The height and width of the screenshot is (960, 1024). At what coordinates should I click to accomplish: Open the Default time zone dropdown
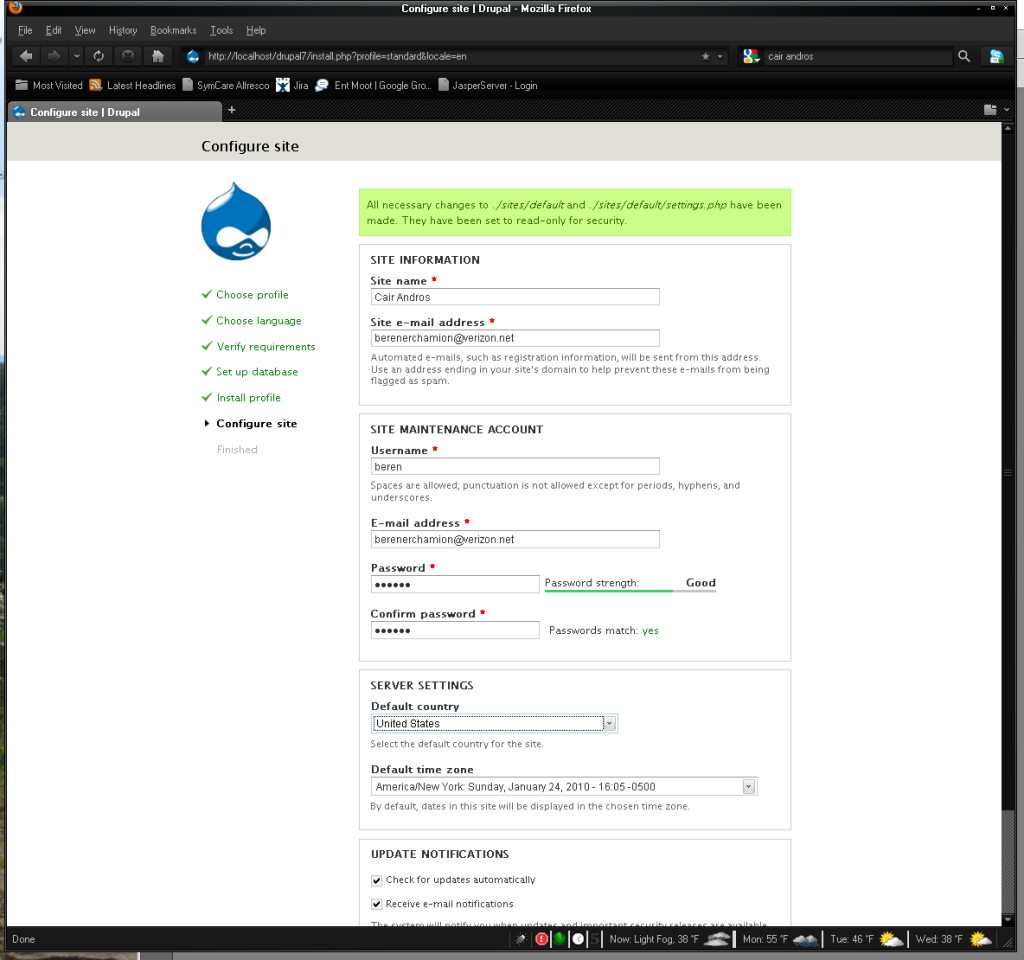(748, 786)
